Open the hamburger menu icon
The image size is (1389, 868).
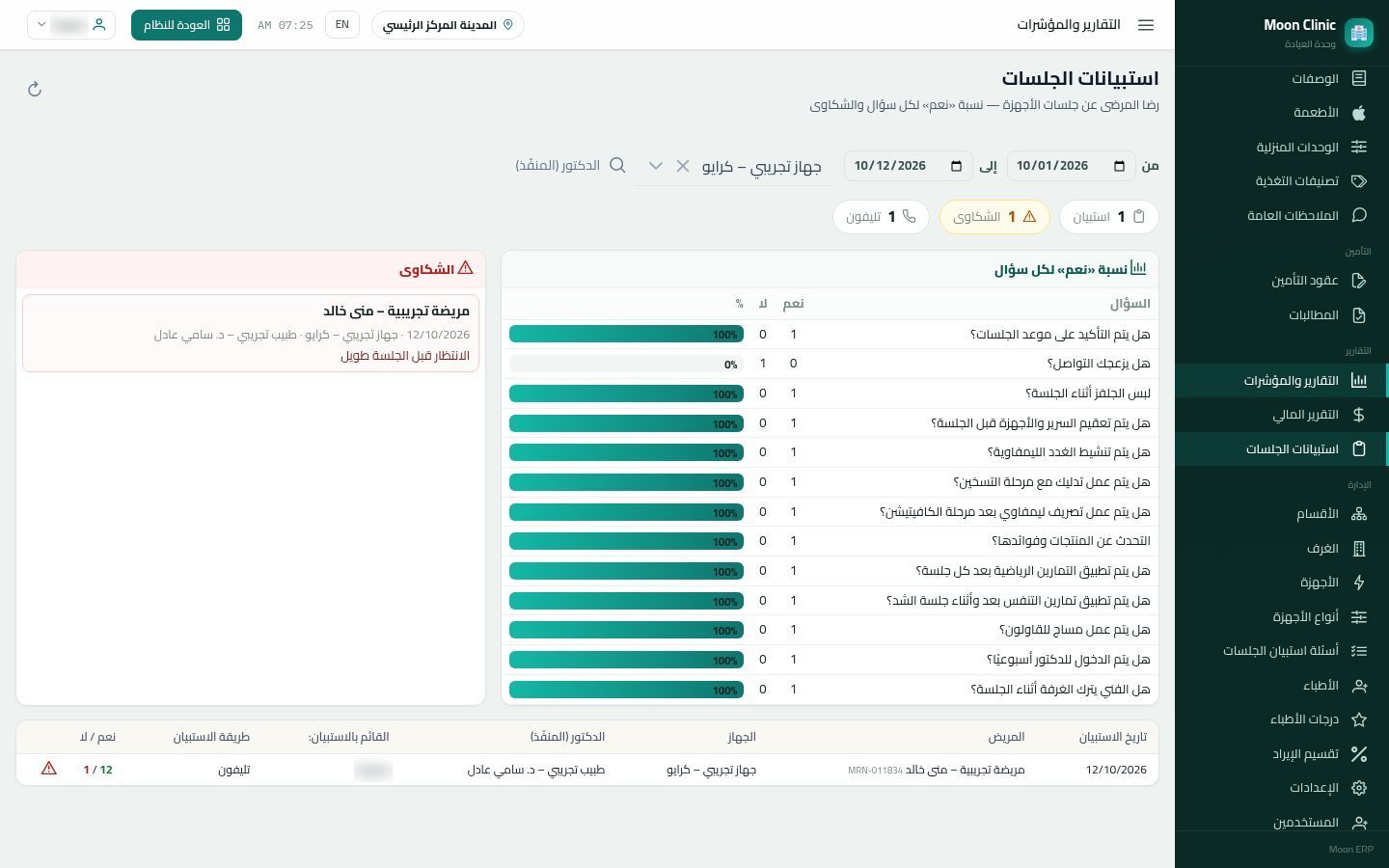1146,25
